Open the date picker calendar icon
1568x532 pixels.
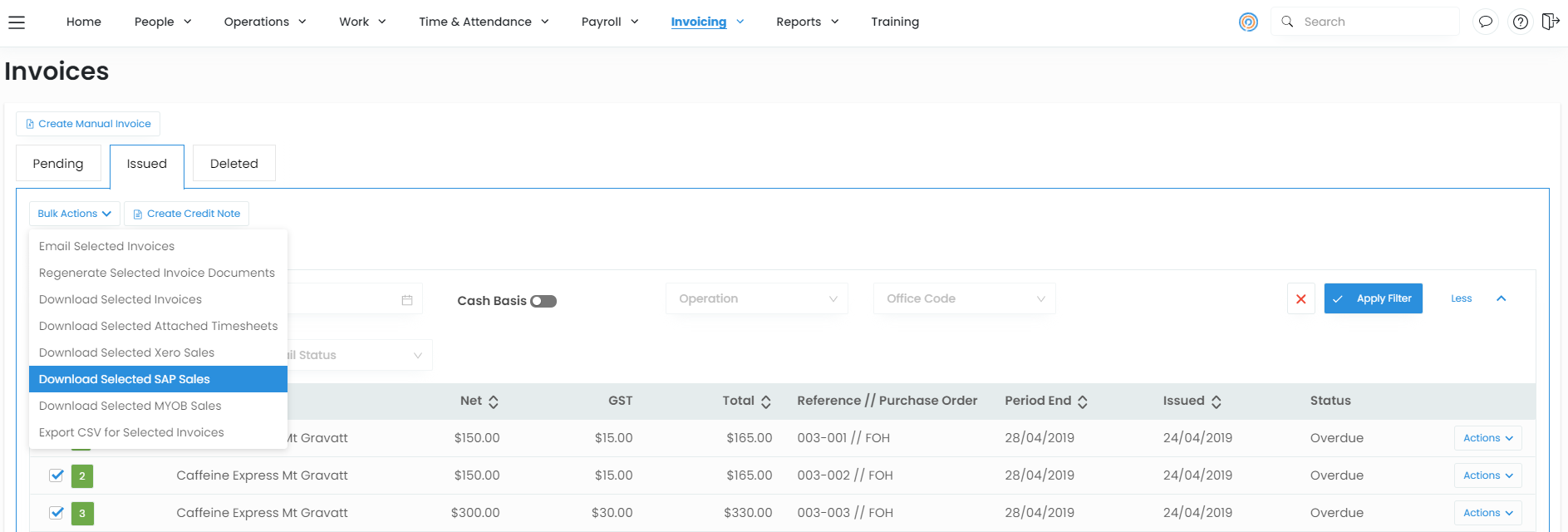[x=407, y=300]
